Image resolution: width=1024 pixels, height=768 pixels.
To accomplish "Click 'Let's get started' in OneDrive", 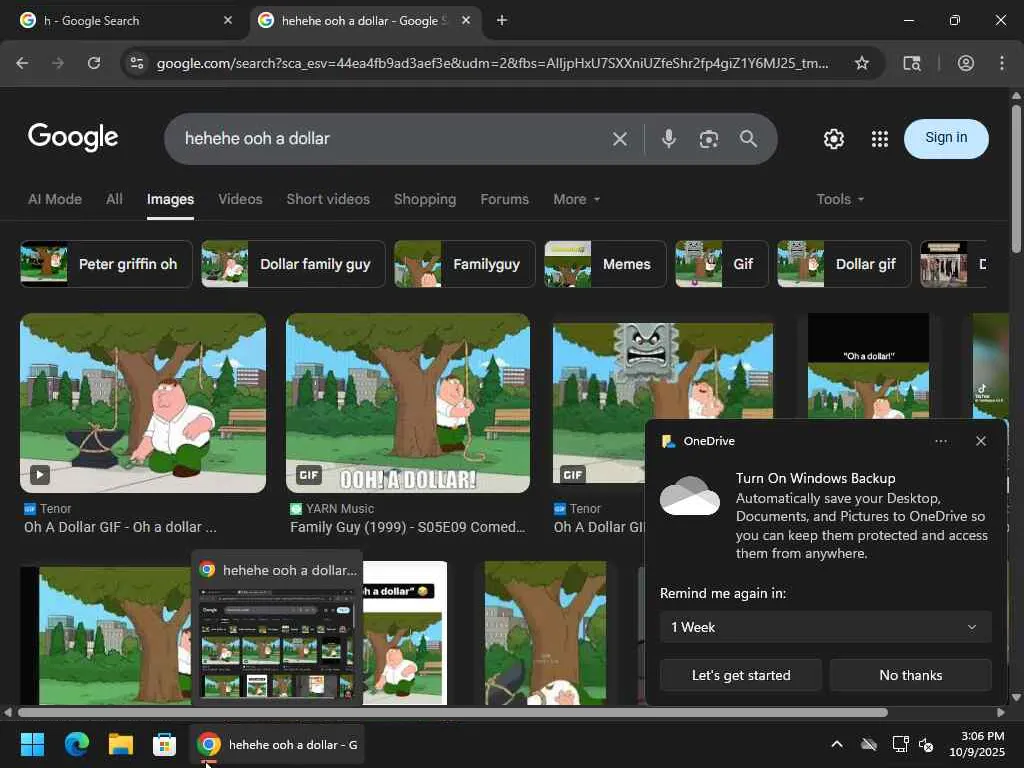I will click(741, 675).
